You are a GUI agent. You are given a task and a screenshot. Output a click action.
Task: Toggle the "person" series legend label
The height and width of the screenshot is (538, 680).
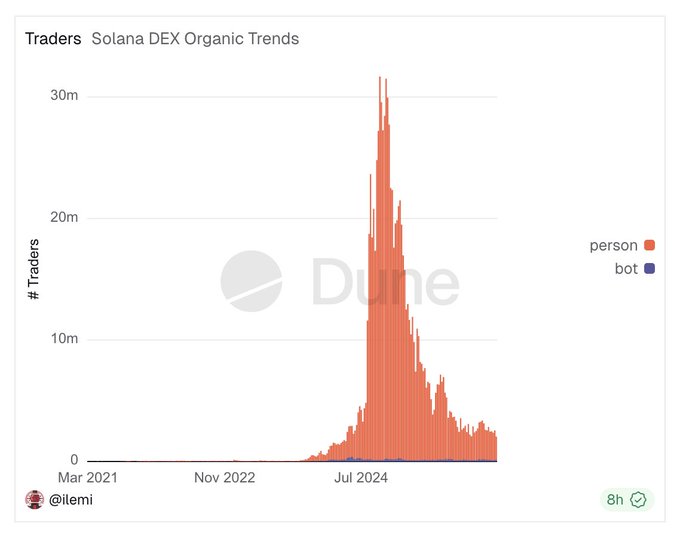(x=614, y=245)
